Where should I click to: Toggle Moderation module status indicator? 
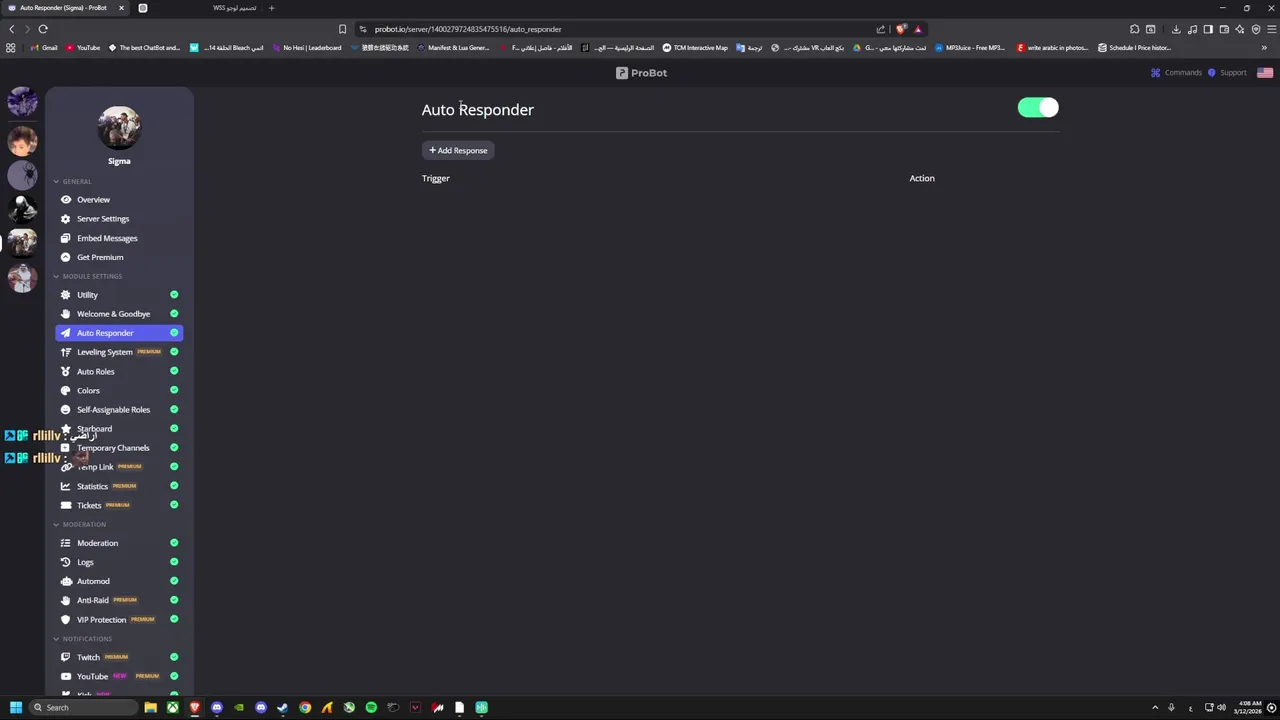(x=174, y=543)
